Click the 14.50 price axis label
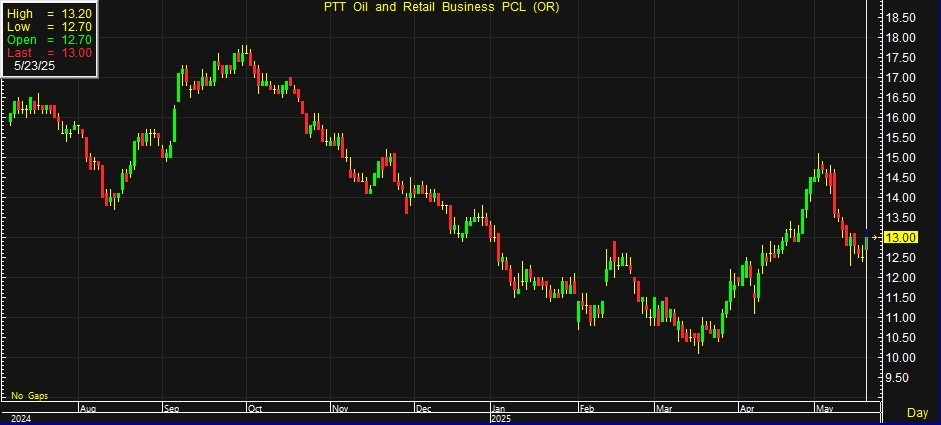 click(901, 178)
